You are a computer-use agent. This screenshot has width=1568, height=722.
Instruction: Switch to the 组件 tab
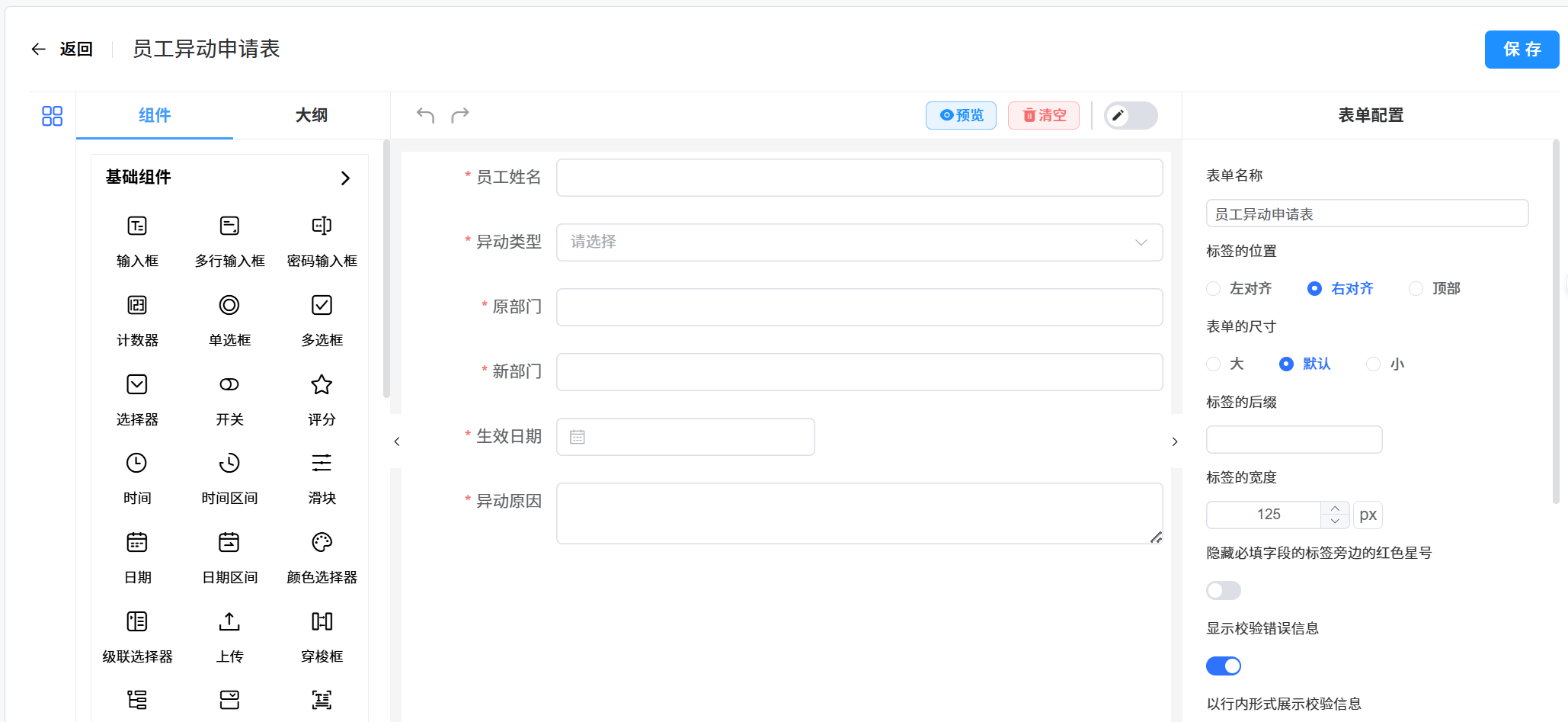click(155, 115)
